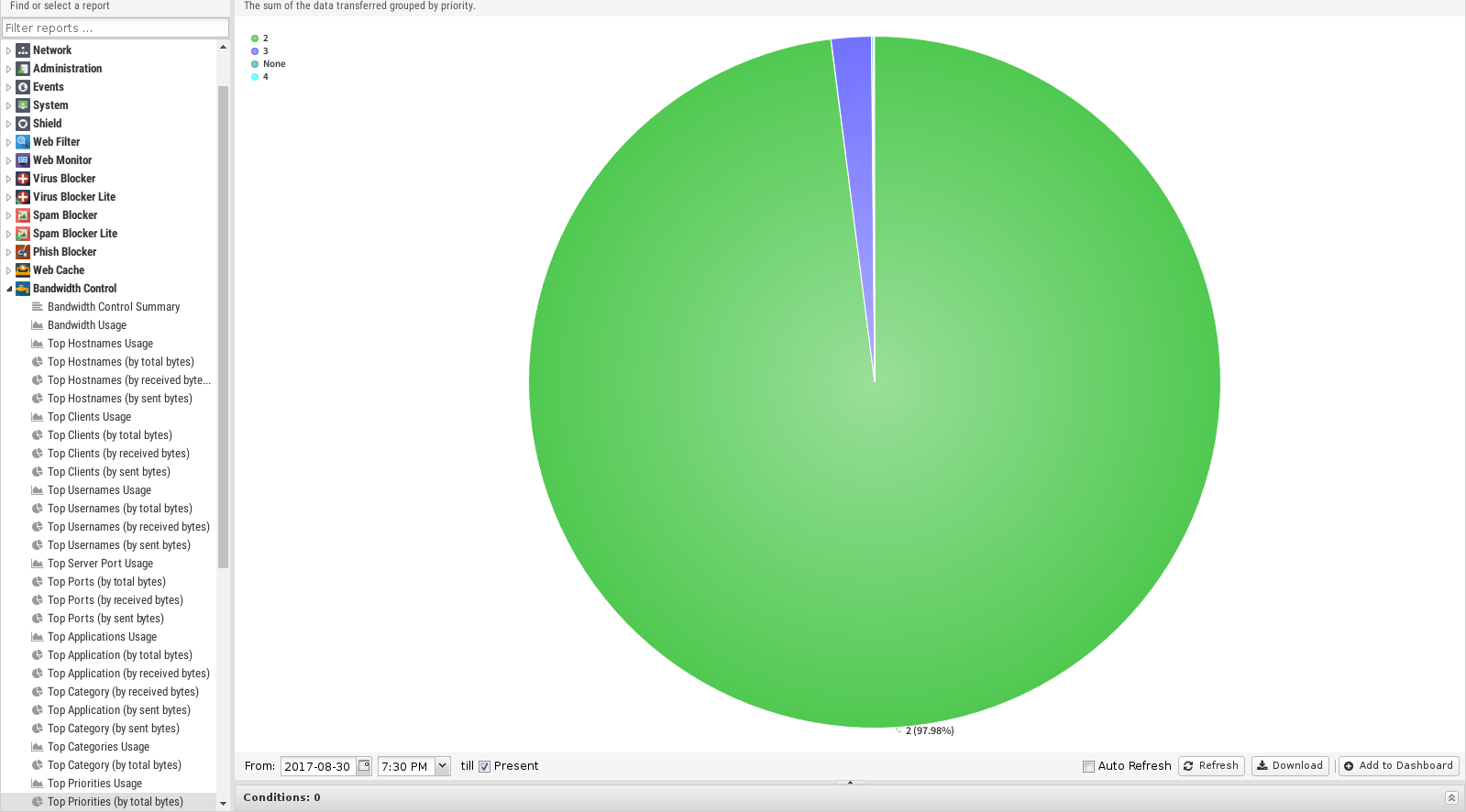Click the Virus Blocker Lite icon
This screenshot has height=812, width=1466.
tap(23, 197)
